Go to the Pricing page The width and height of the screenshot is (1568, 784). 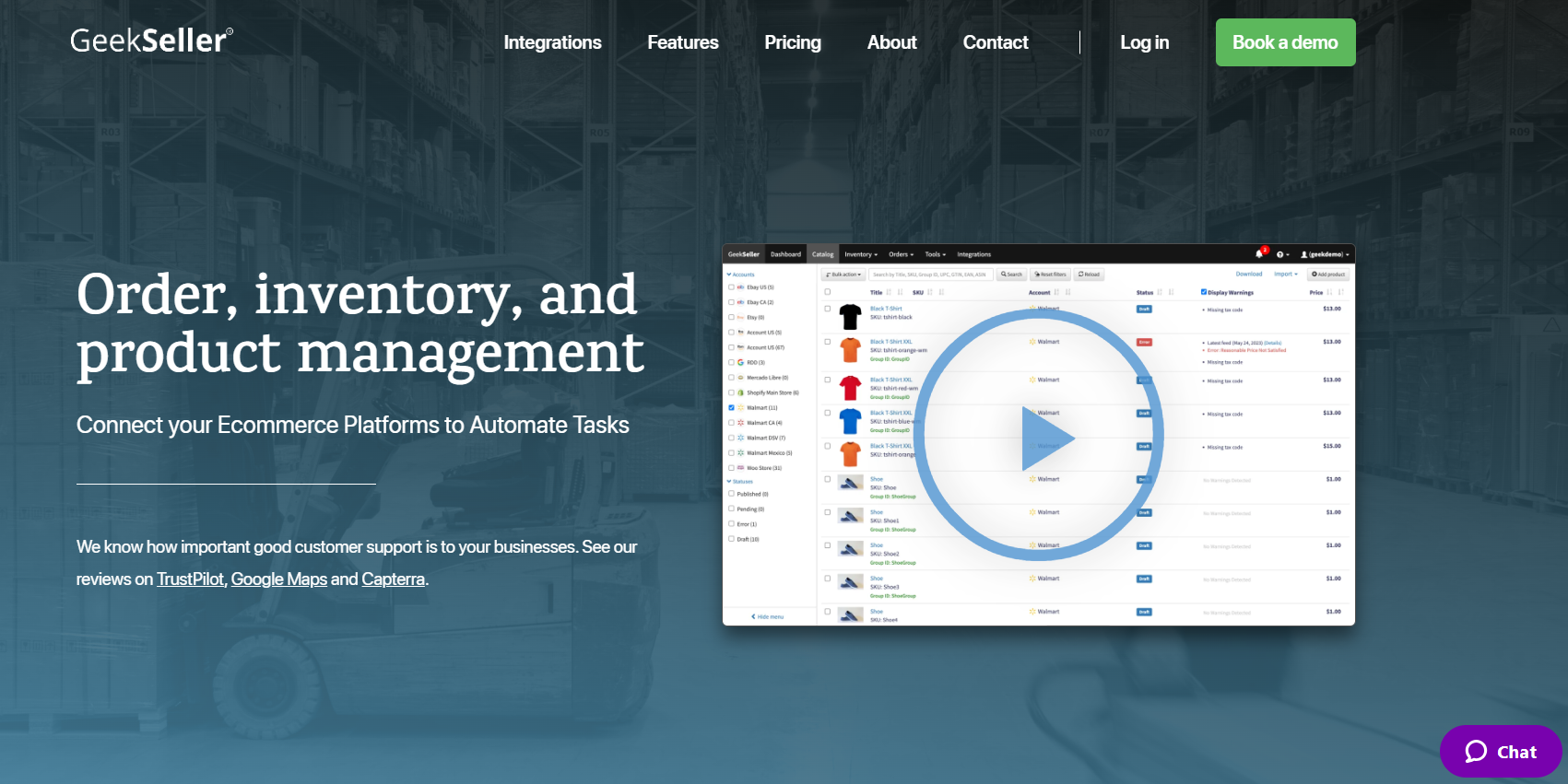(792, 42)
